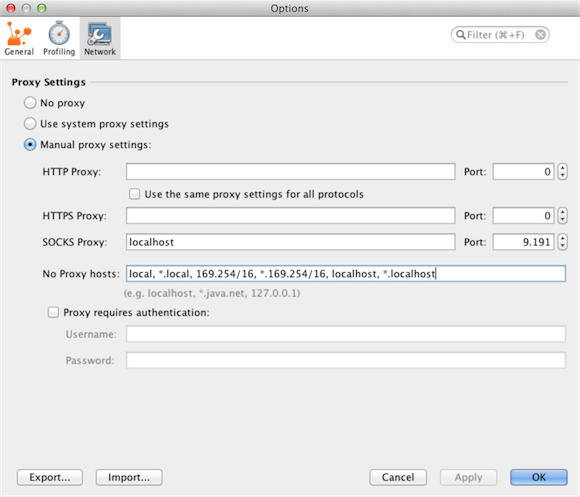Select the Network options icon
The height and width of the screenshot is (497, 580).
(100, 38)
